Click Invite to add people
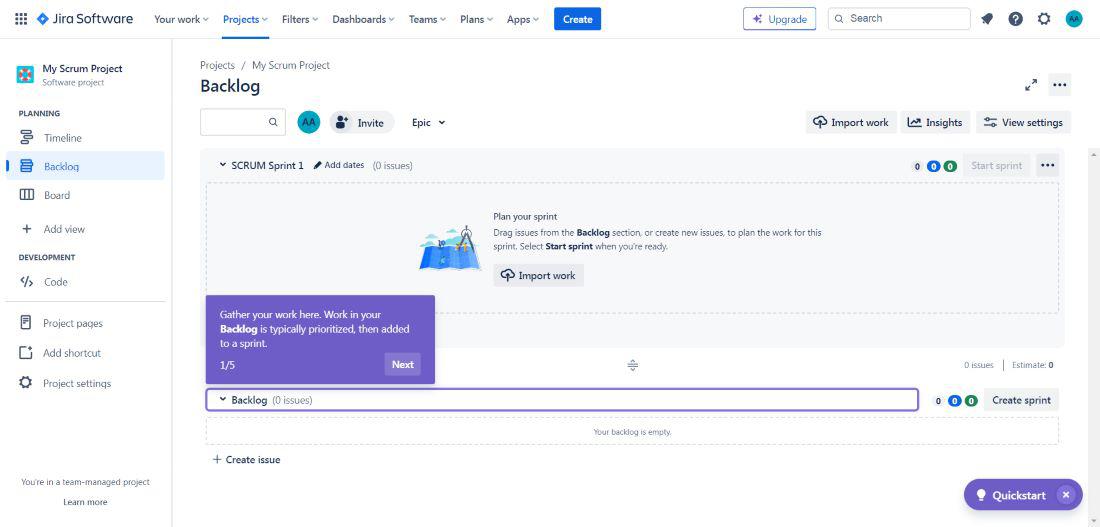 [362, 122]
